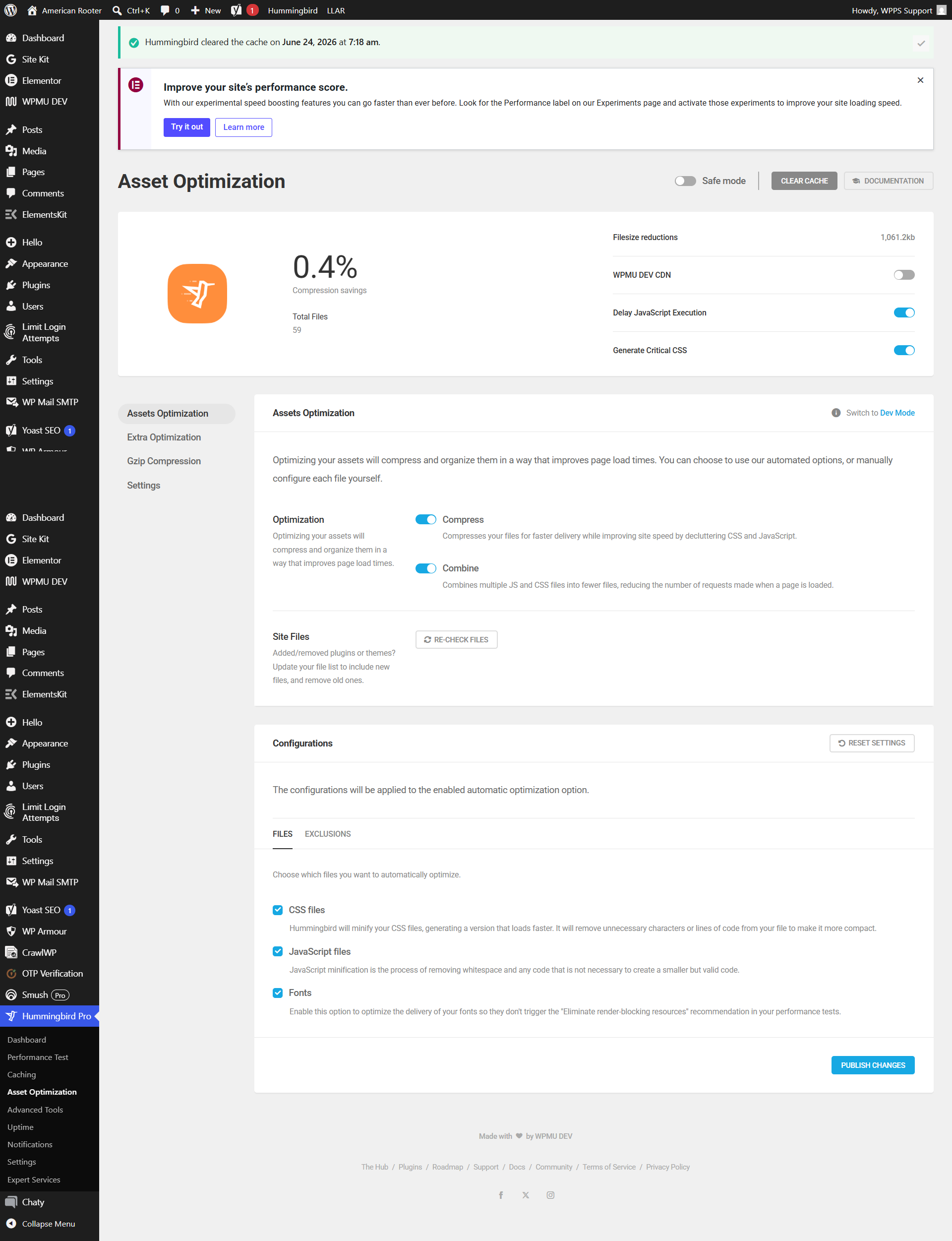Image resolution: width=952 pixels, height=1241 pixels.
Task: Toggle Safe mode switch
Action: coord(685,181)
